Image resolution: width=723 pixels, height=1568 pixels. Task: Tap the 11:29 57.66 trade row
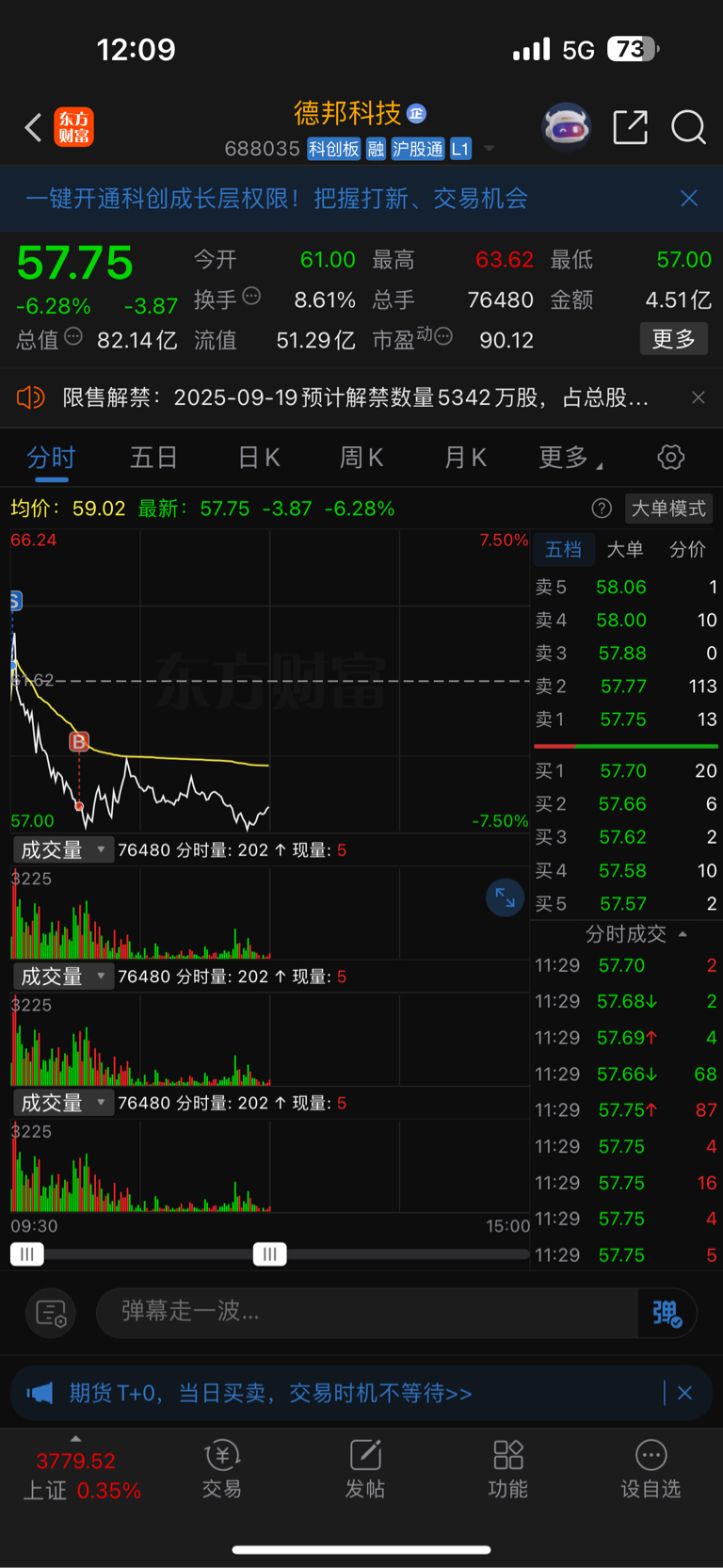(x=626, y=1074)
